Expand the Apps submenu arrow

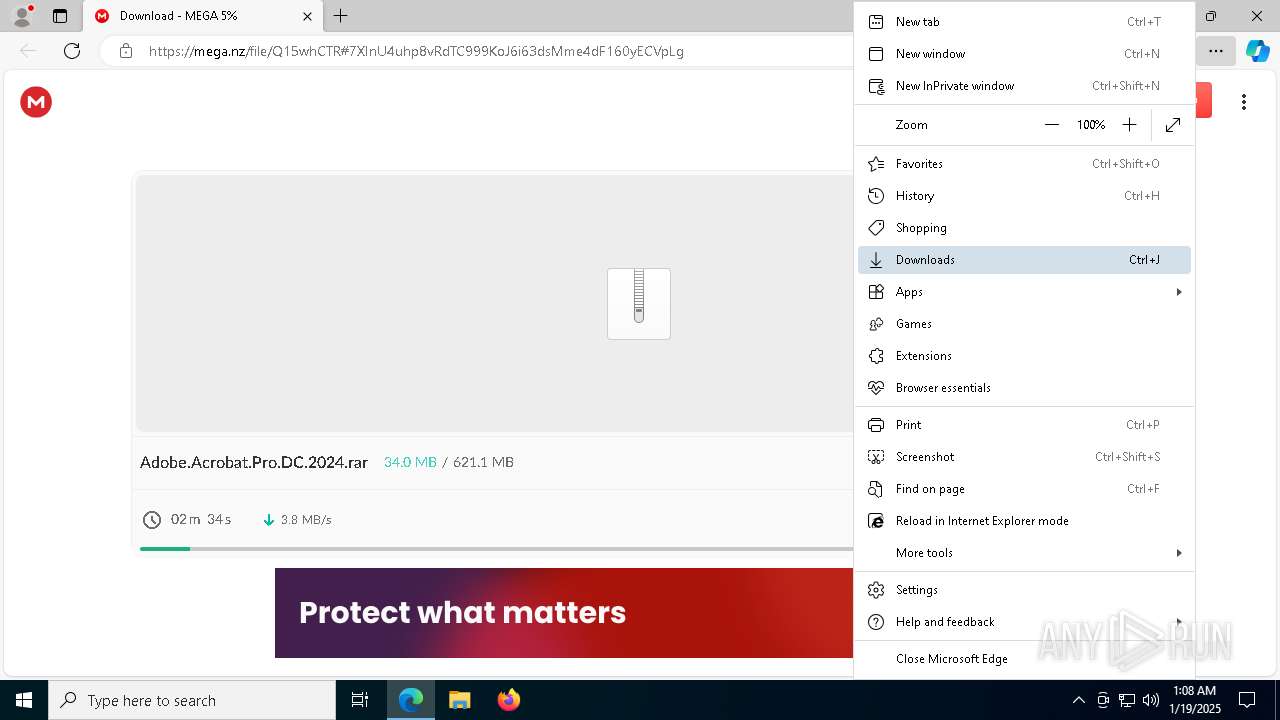coord(1179,292)
